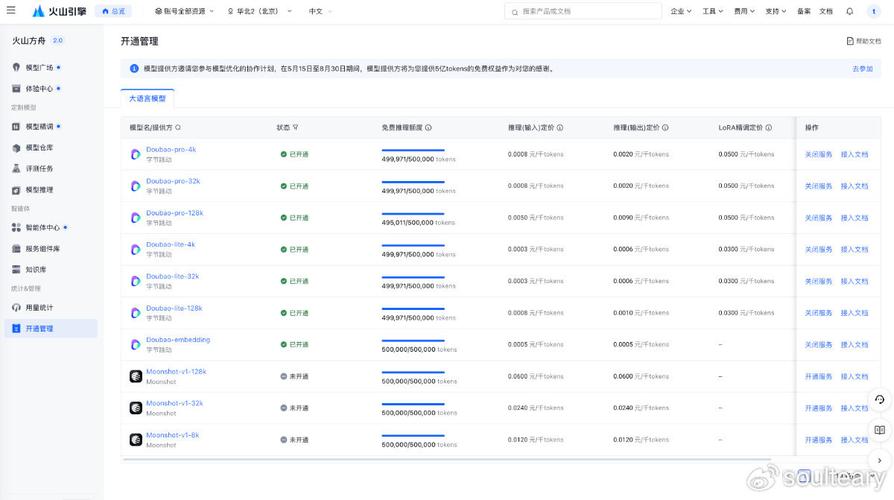Click the 开通管理 sidebar icon
Image resolution: width=894 pixels, height=500 pixels.
[16, 328]
